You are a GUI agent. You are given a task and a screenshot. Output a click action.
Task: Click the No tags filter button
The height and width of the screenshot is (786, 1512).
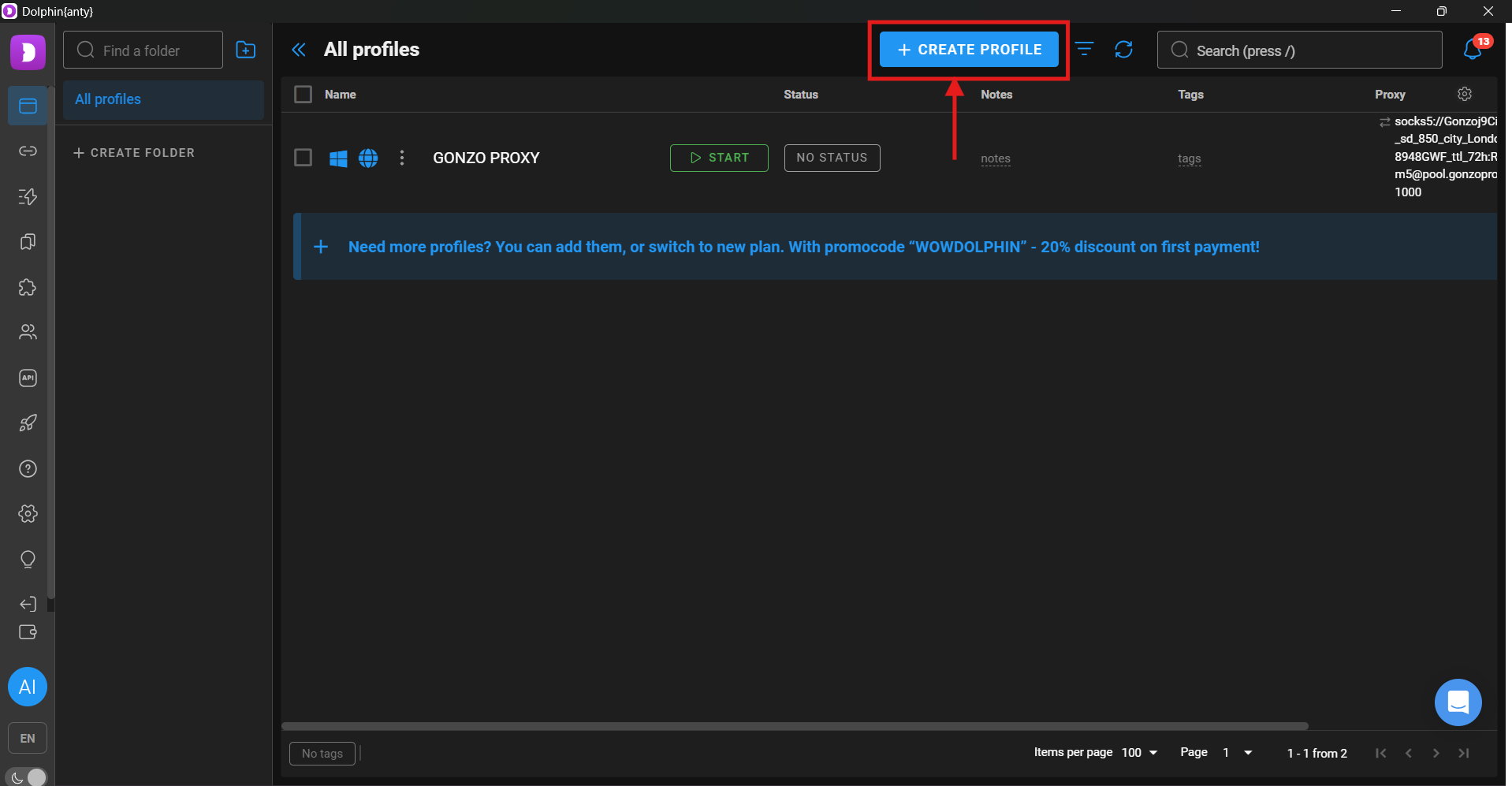pos(322,754)
